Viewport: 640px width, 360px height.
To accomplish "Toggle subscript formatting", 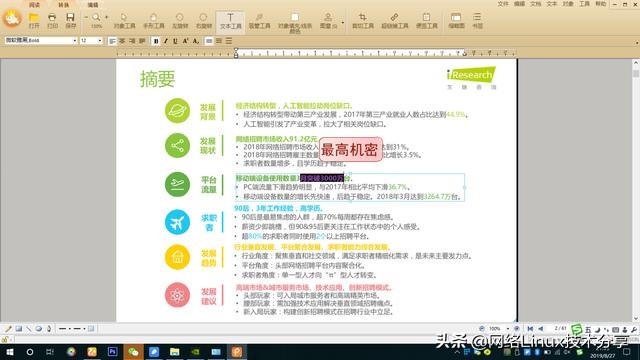I will tap(196, 41).
